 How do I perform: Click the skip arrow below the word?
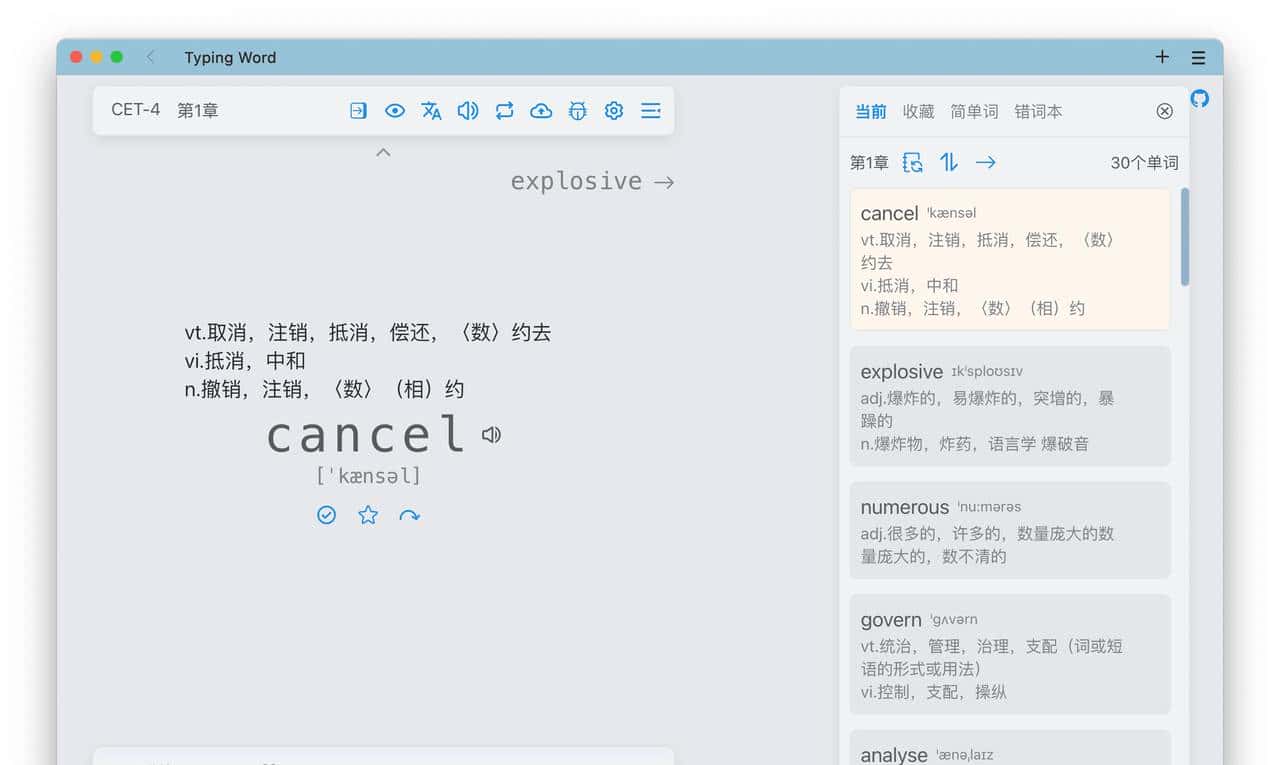pyautogui.click(x=410, y=514)
